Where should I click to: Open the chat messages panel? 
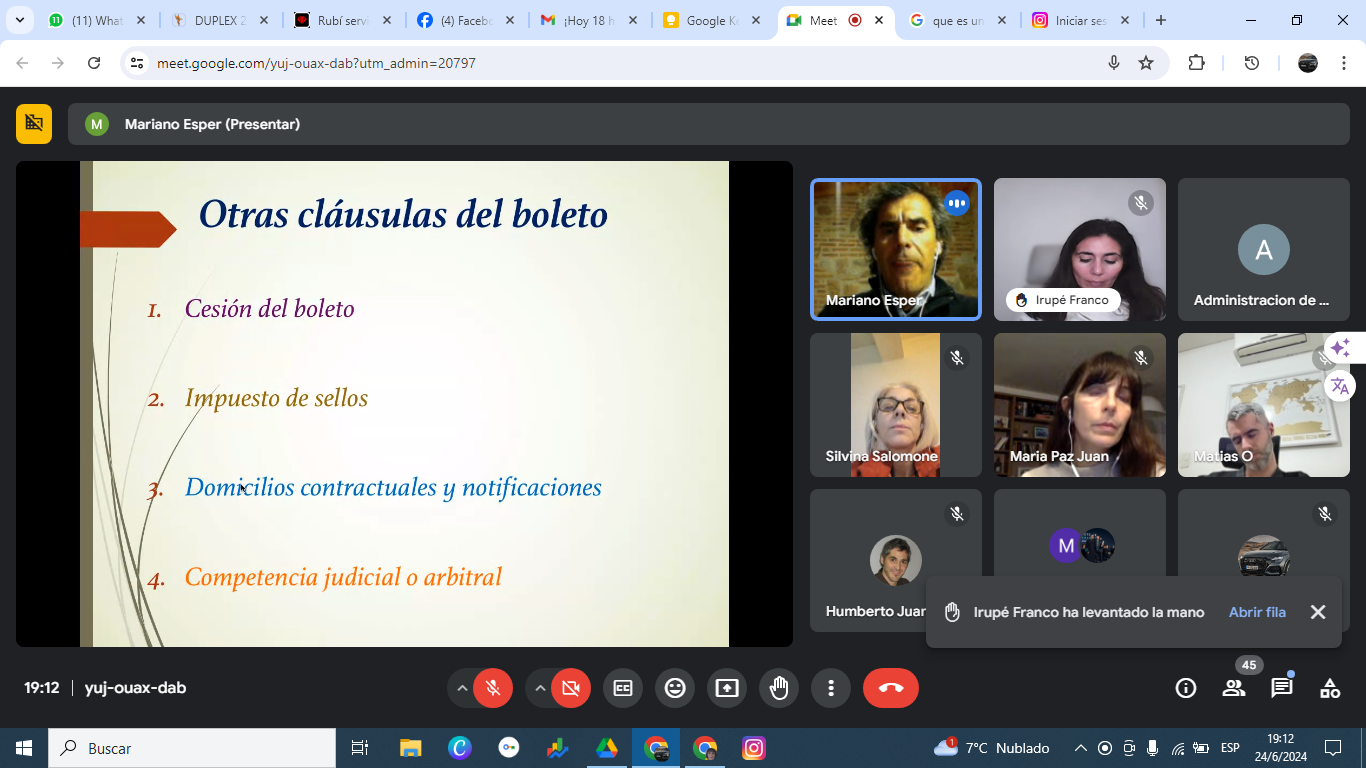pos(1281,688)
